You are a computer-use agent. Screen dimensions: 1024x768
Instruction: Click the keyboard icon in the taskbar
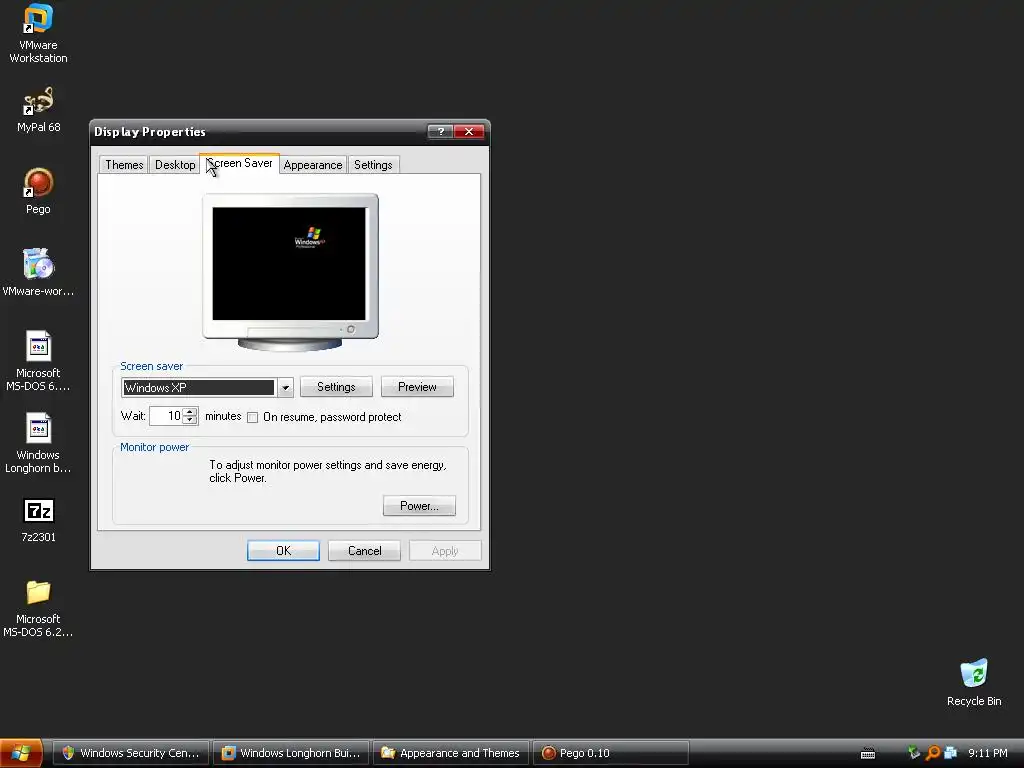(x=868, y=754)
